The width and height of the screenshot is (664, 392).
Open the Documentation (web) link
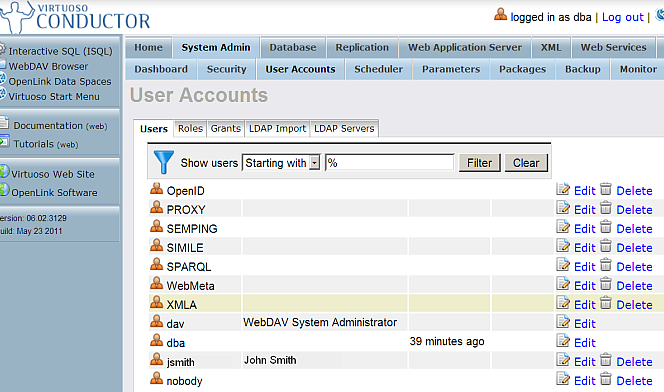pyautogui.click(x=60, y=126)
